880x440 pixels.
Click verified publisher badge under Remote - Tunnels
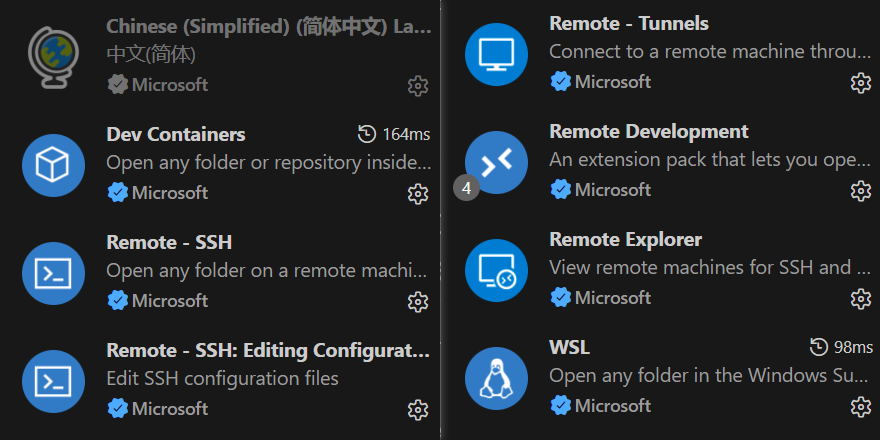coord(561,81)
